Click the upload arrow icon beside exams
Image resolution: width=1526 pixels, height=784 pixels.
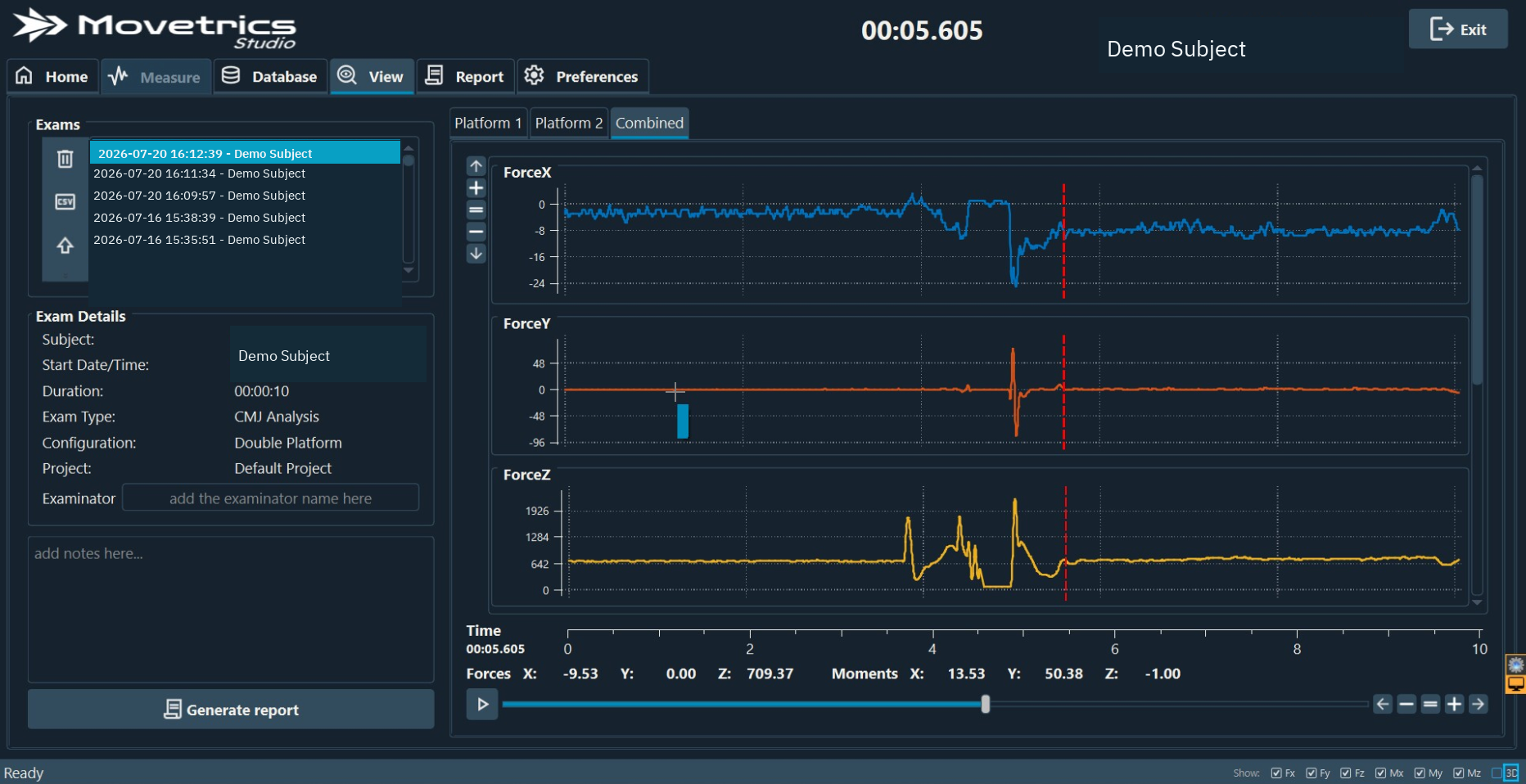tap(65, 246)
